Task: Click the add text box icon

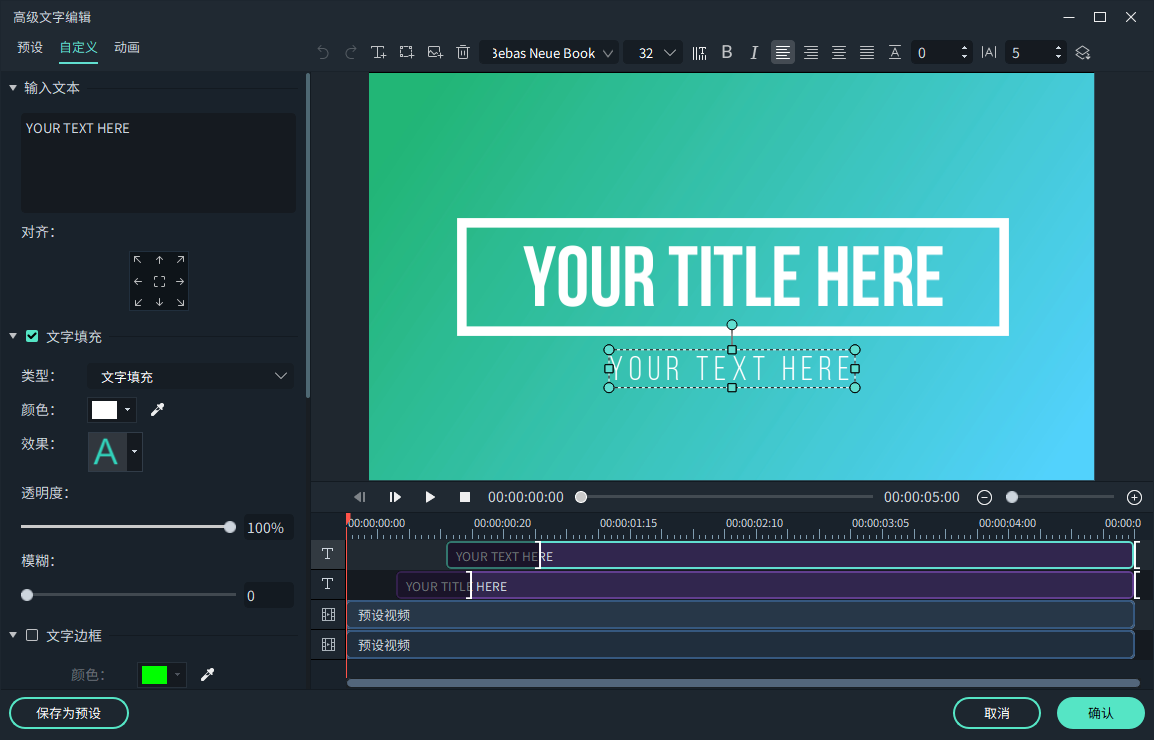Action: tap(378, 53)
